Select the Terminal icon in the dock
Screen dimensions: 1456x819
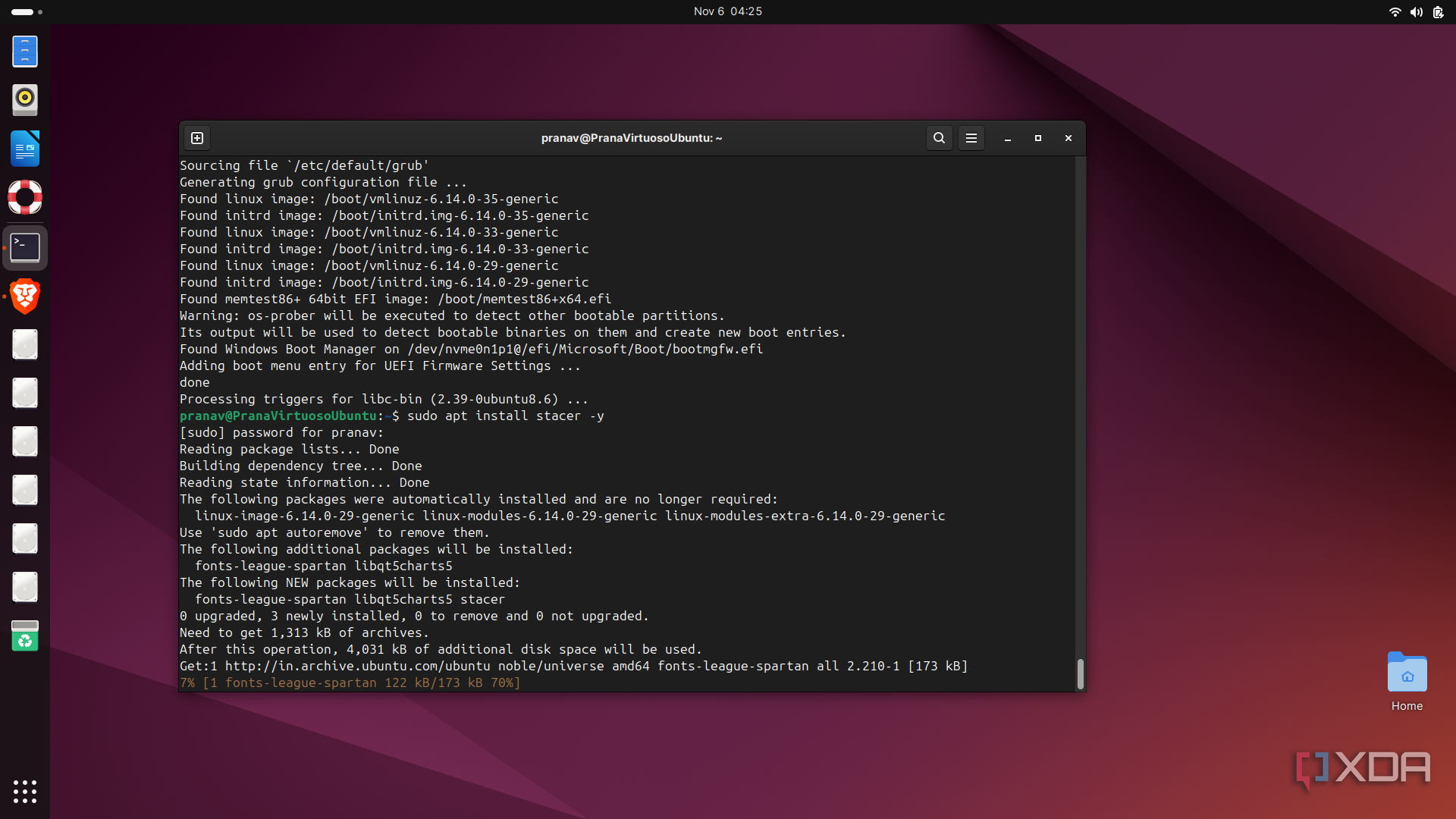pos(25,247)
